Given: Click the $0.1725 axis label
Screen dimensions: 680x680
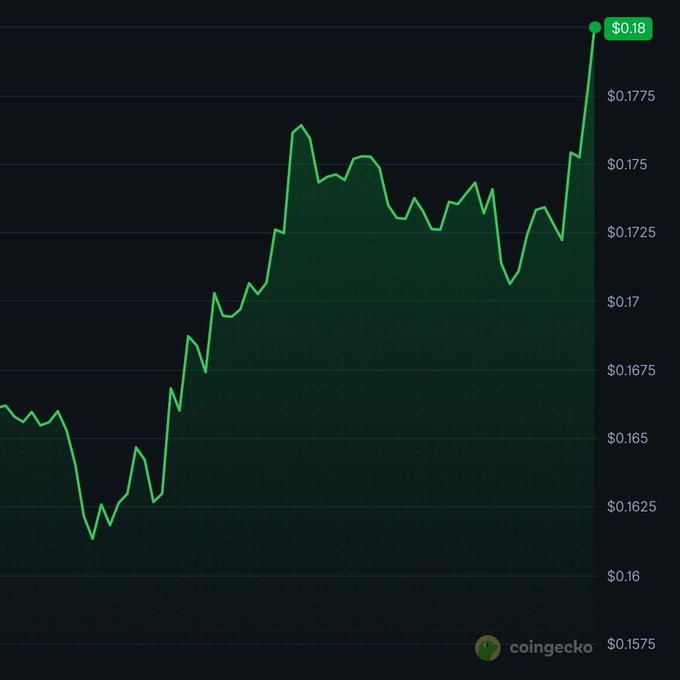Looking at the screenshot, I should pos(631,232).
